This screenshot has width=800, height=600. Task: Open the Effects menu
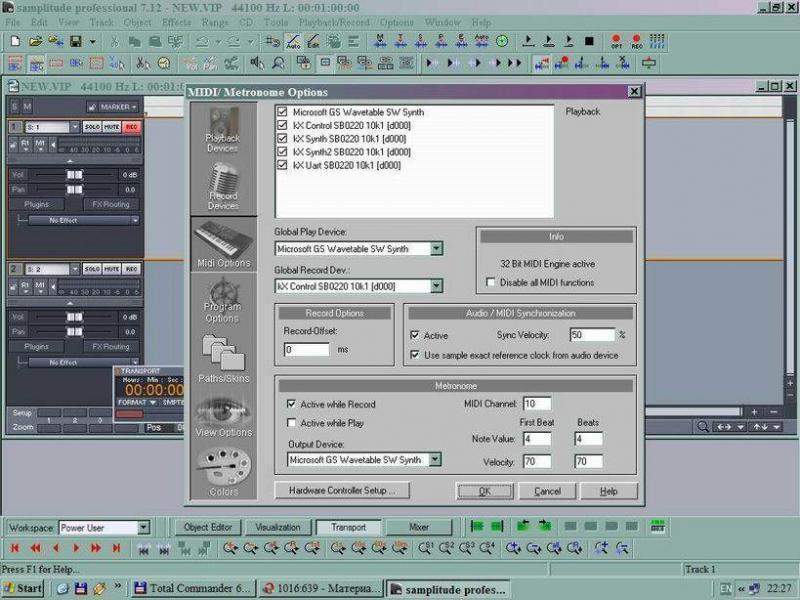pos(176,22)
